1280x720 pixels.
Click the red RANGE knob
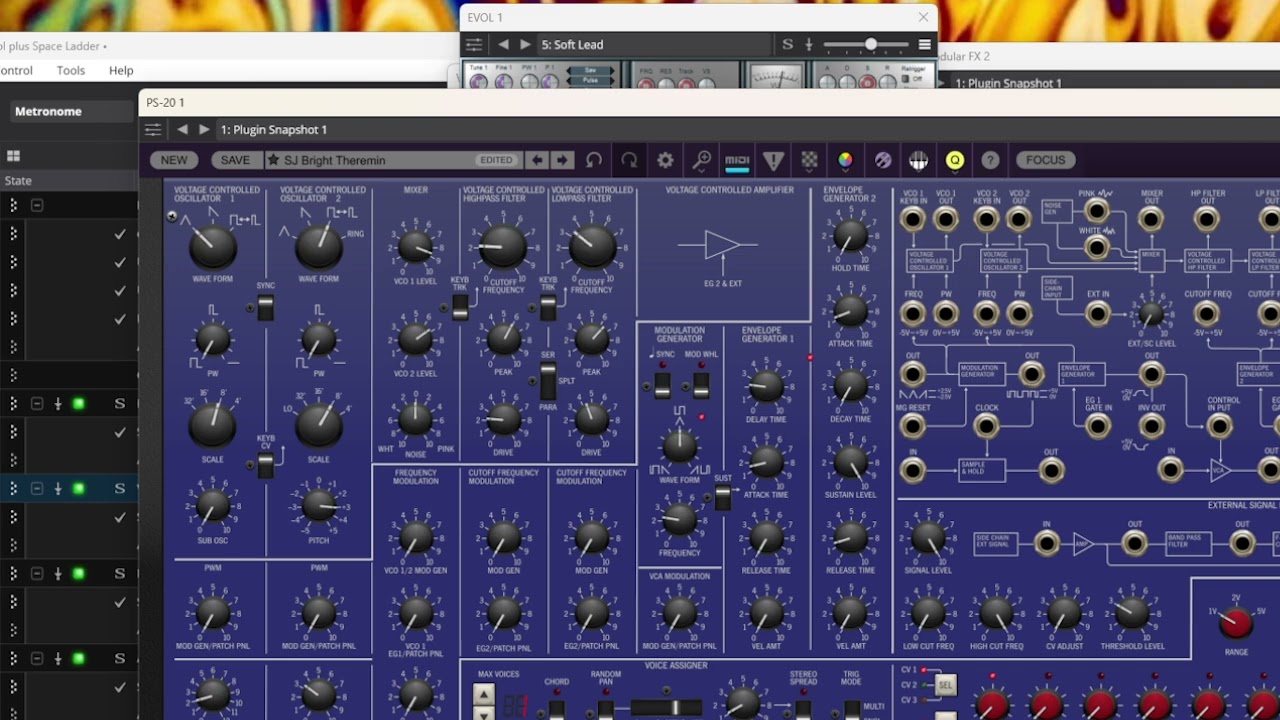1236,623
